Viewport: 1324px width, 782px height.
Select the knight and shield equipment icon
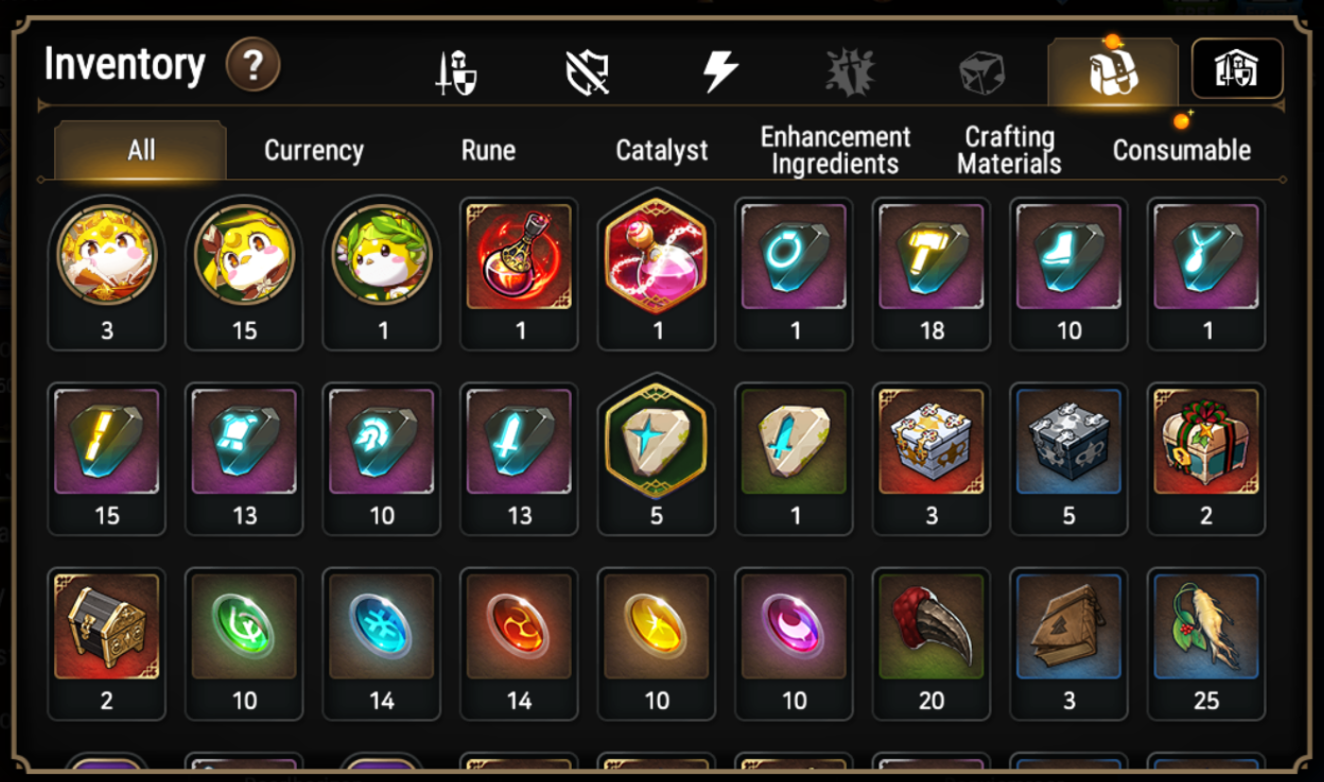click(456, 73)
